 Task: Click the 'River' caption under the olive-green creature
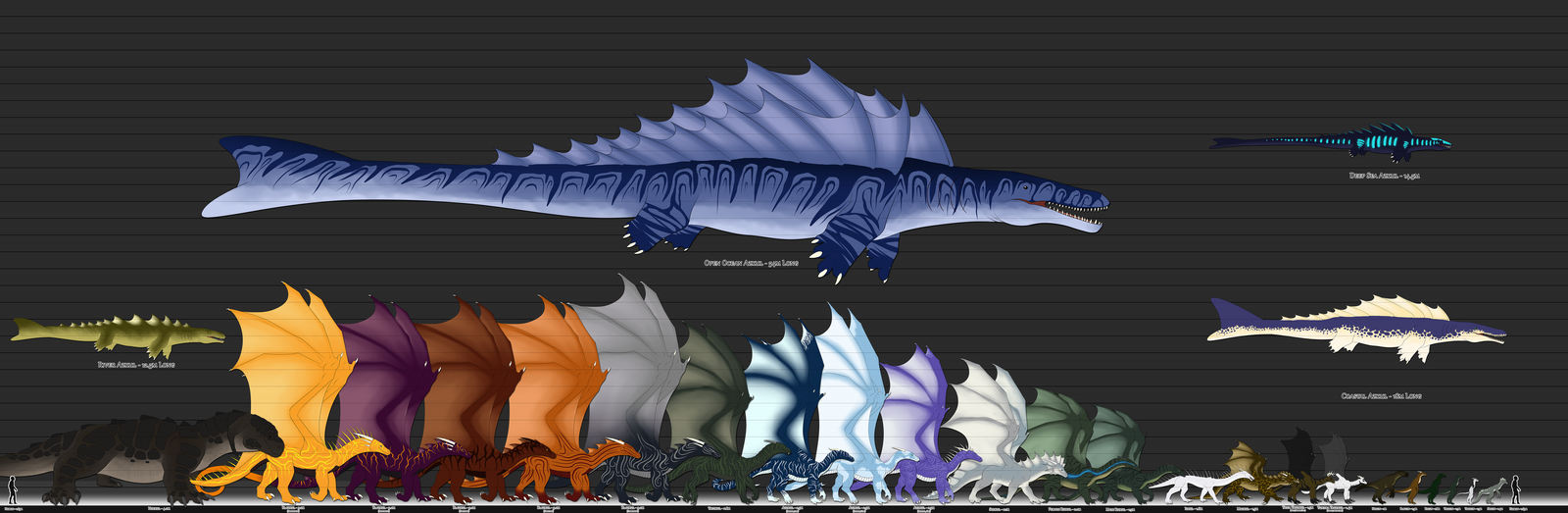click(136, 365)
